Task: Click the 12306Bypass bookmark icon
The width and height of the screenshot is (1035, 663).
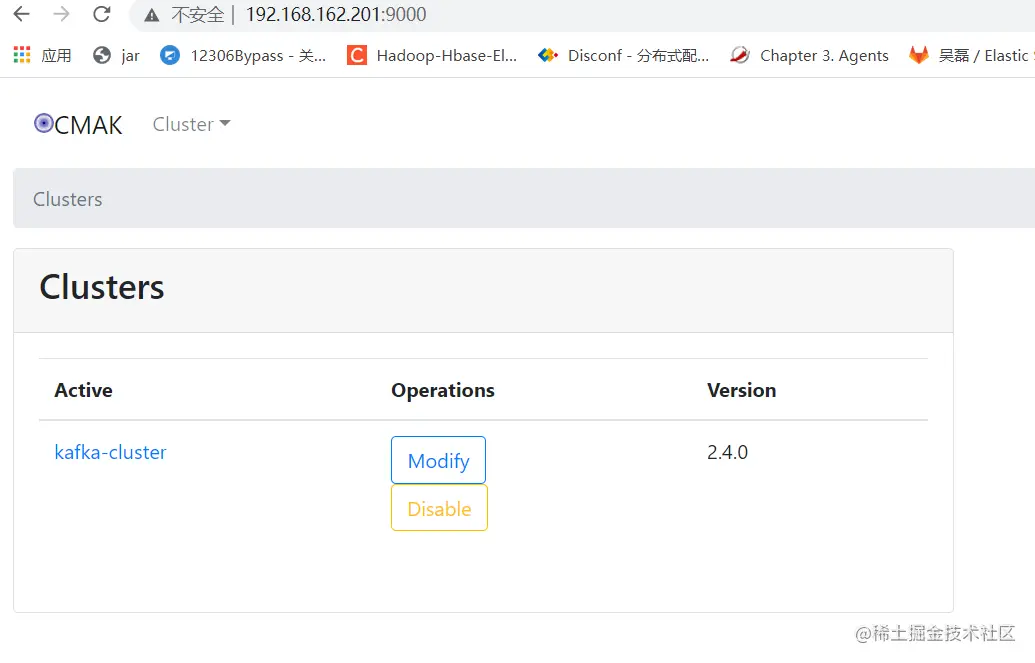Action: pos(170,55)
